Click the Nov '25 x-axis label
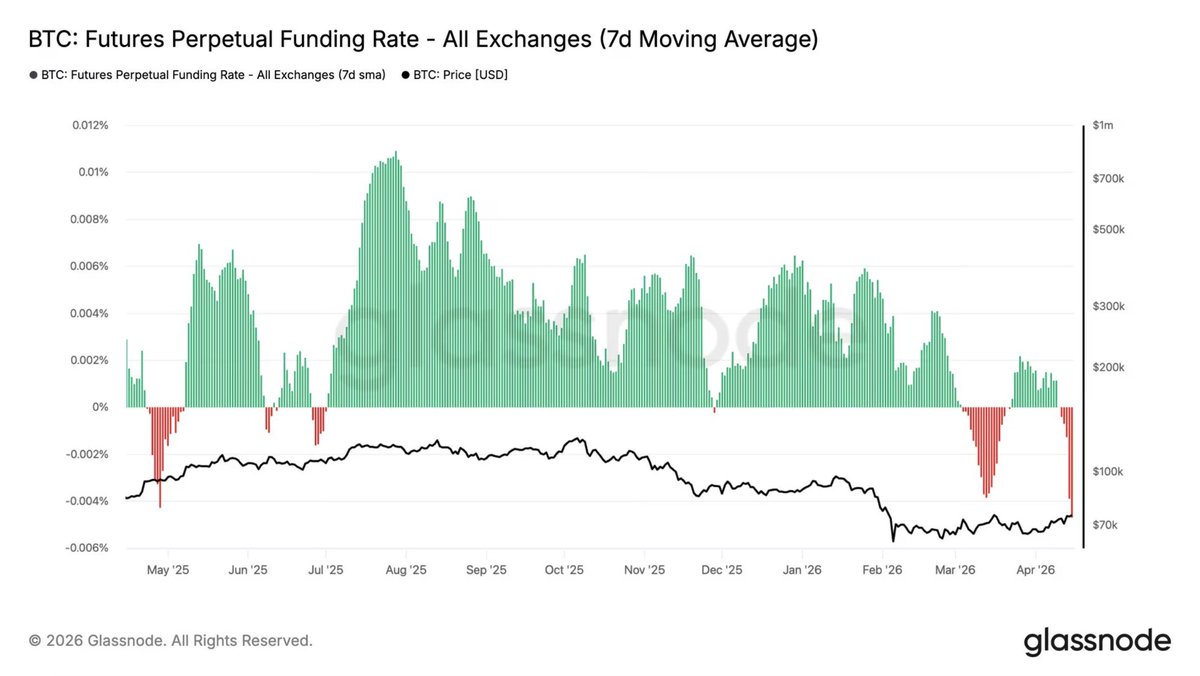This screenshot has width=1200, height=676. [644, 570]
